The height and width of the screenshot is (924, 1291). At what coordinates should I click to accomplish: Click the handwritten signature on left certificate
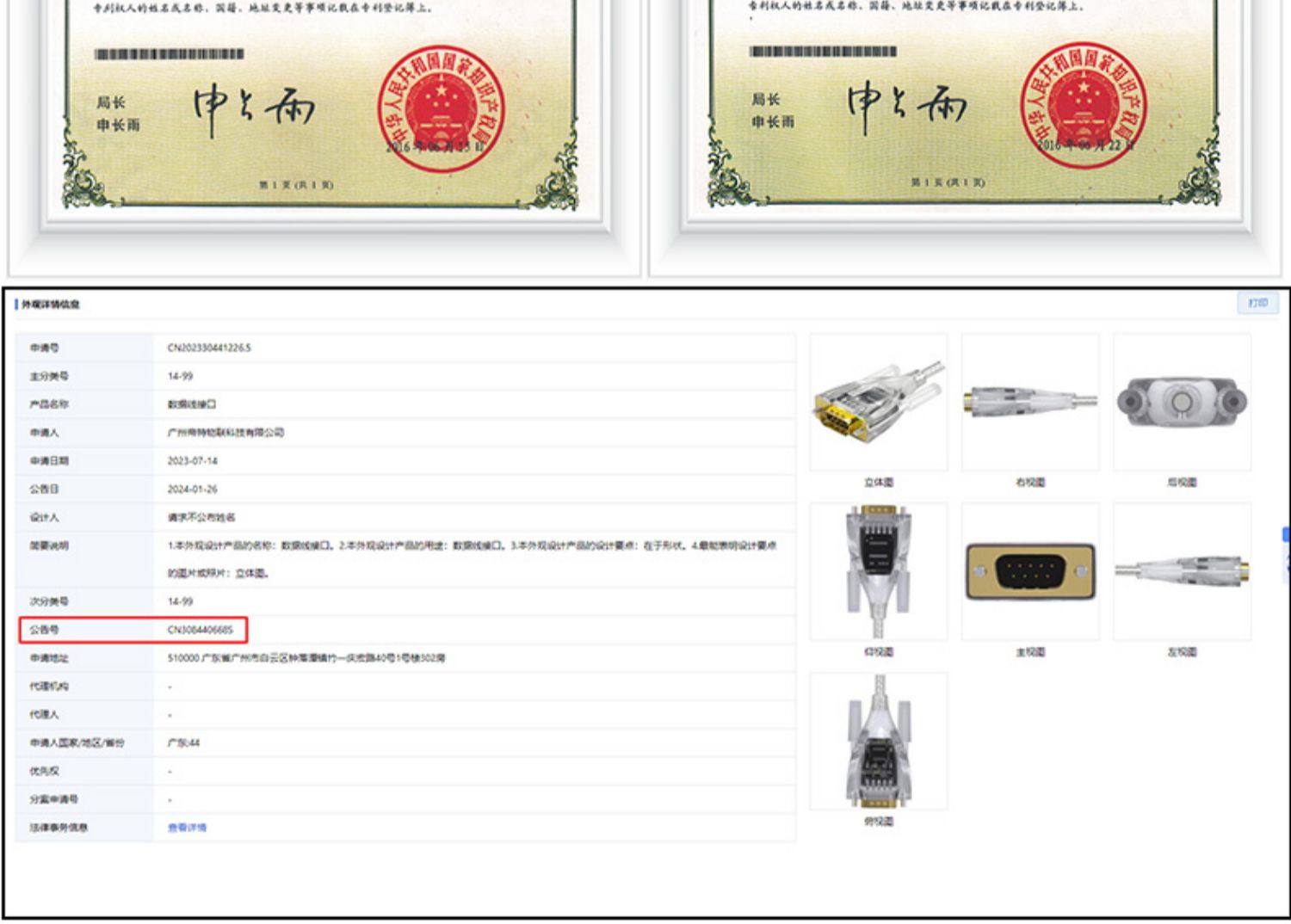point(254,109)
